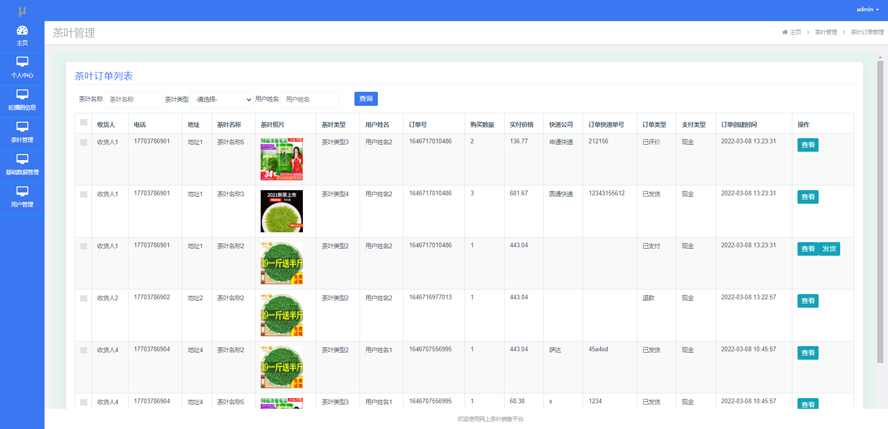Screen dimensions: 888x429
Task: Open 轮播图信息 in the sidebar
Action: [x=22, y=101]
